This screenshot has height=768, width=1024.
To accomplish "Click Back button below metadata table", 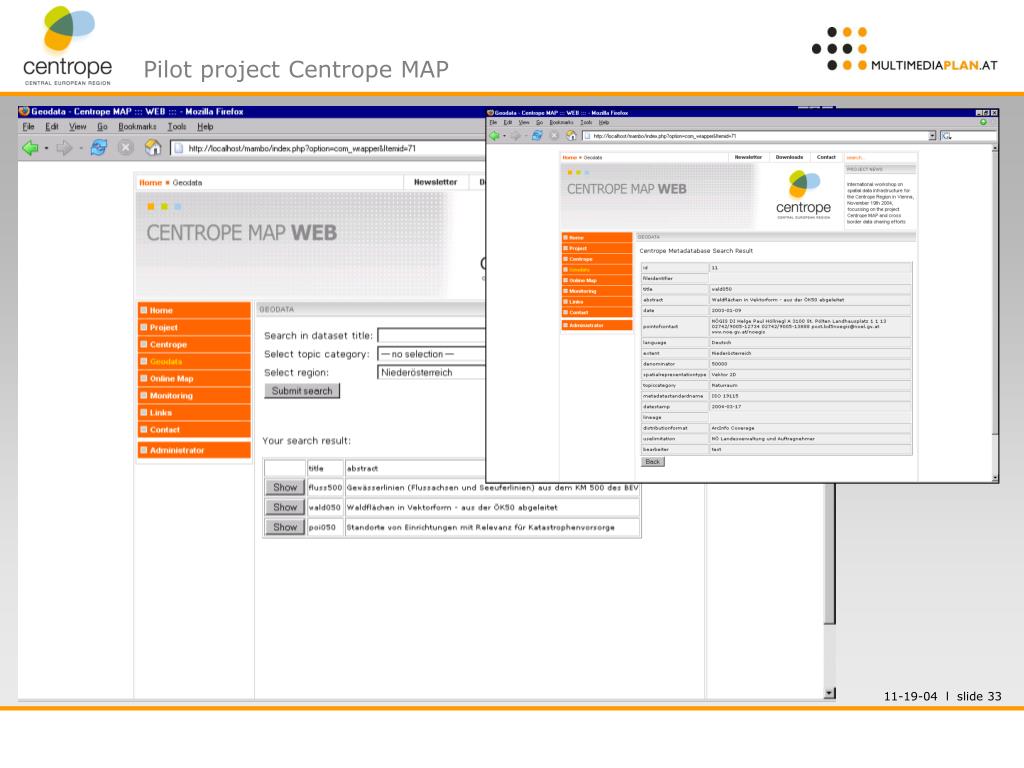I will [652, 462].
